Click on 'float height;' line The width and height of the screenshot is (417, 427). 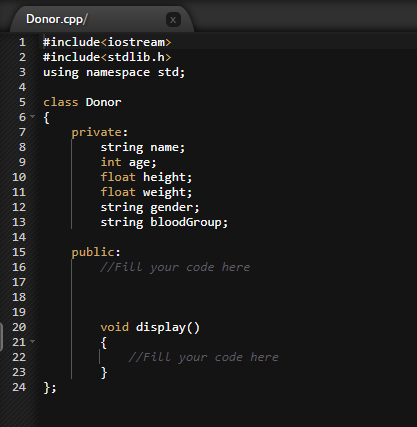click(x=146, y=177)
